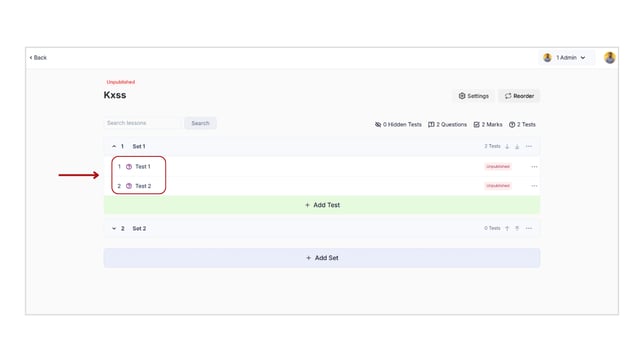Click the 2 Tests count in Set 1
The height and width of the screenshot is (362, 644).
(x=492, y=146)
